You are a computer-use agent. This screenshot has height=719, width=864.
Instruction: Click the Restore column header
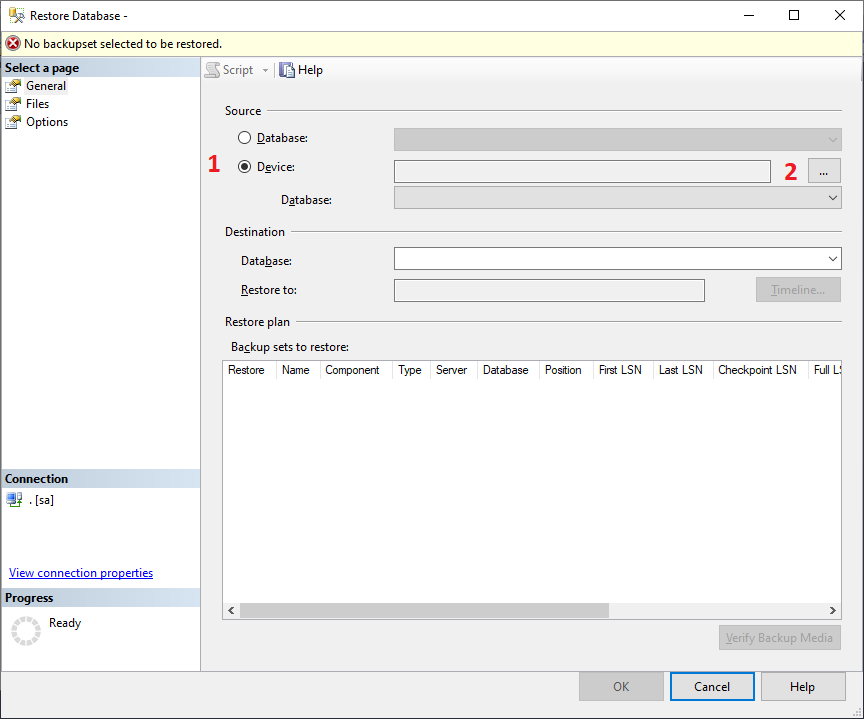[x=249, y=370]
